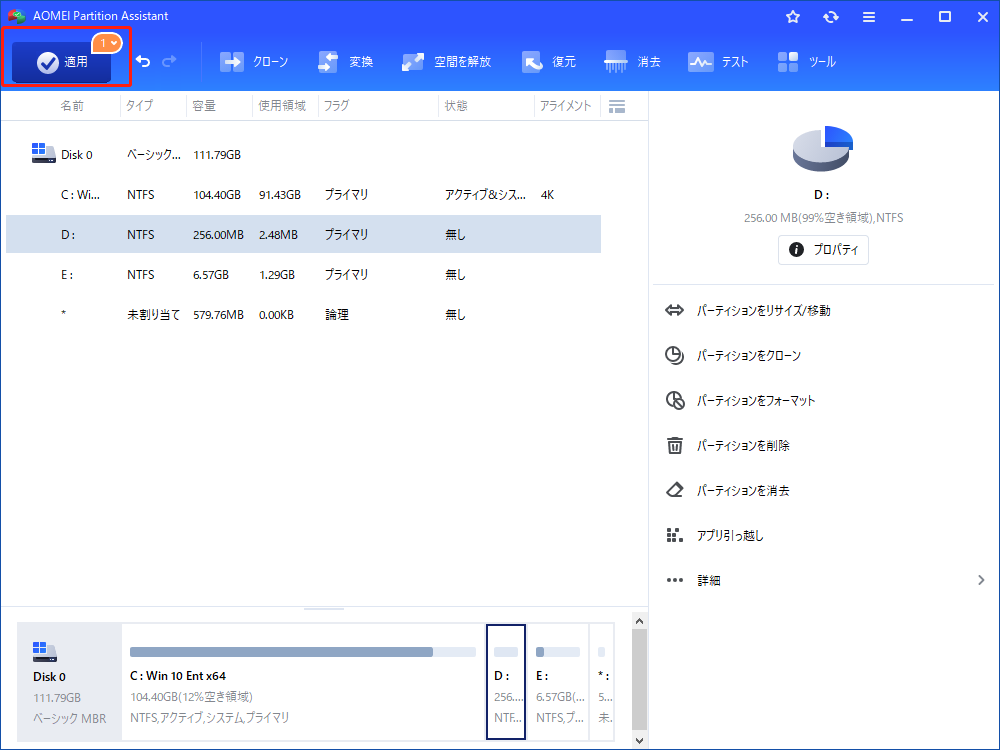Open the ツール (Tools) menu
This screenshot has height=750, width=1000.
tap(806, 62)
